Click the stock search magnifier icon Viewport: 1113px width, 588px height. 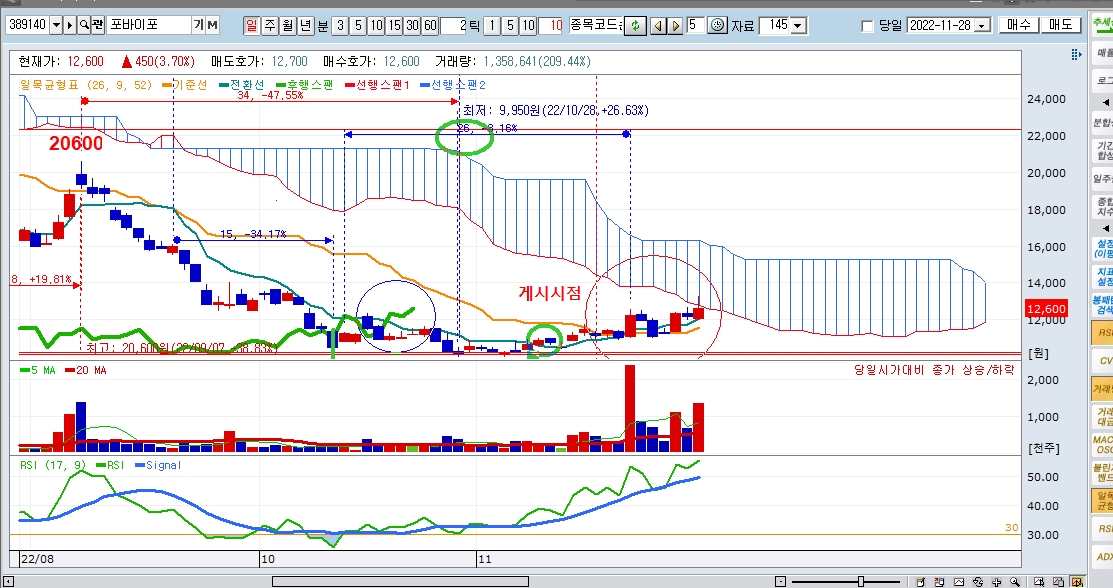click(x=83, y=25)
